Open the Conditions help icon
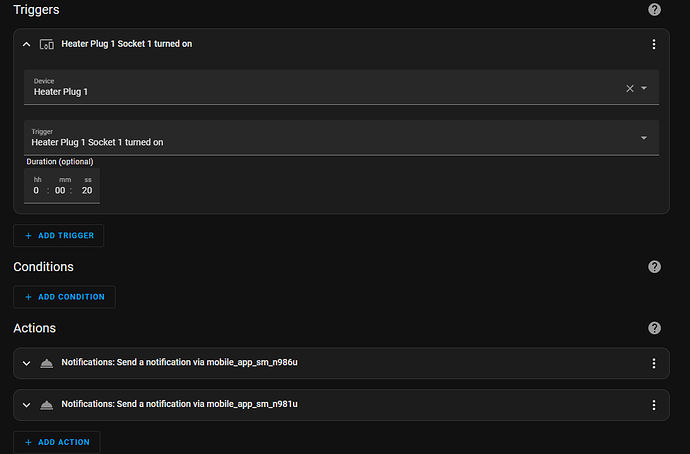Image resolution: width=690 pixels, height=454 pixels. 654,267
